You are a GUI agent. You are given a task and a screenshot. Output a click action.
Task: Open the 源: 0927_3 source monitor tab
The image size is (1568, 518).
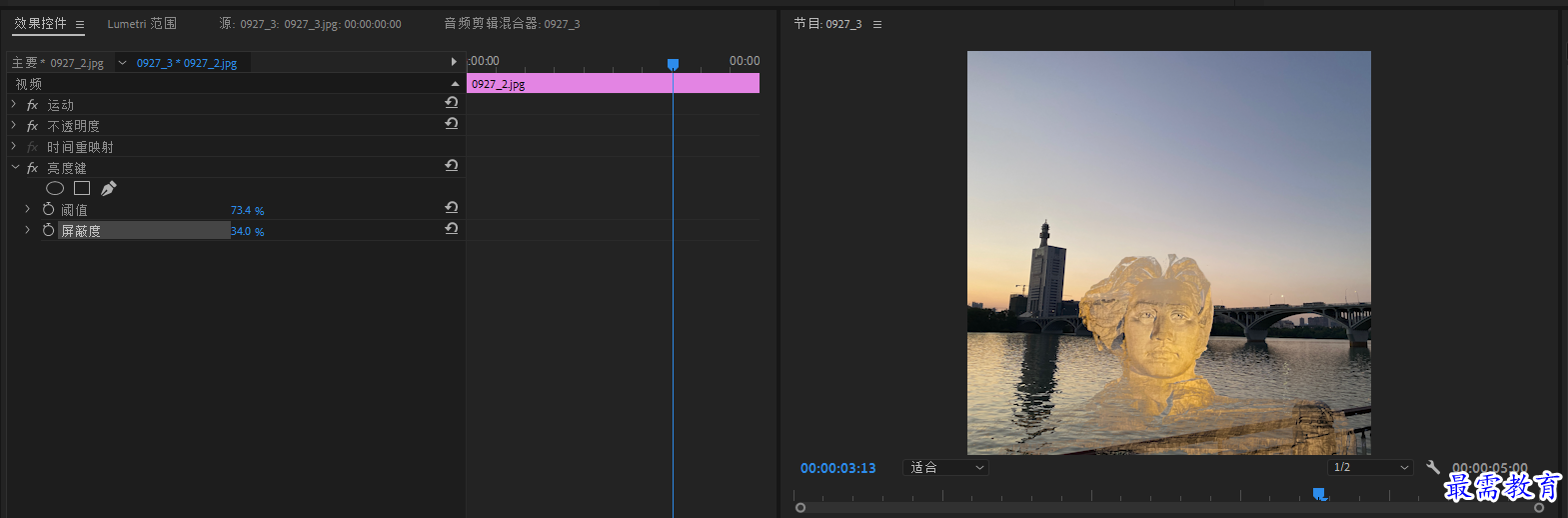(310, 23)
